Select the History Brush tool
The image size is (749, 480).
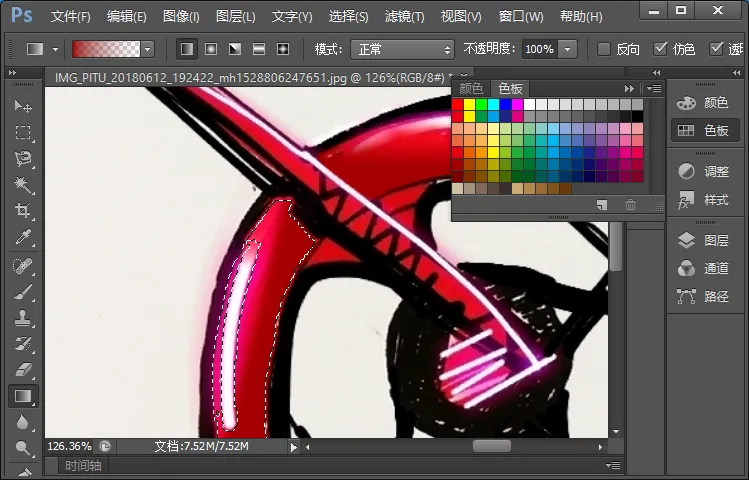coord(22,344)
